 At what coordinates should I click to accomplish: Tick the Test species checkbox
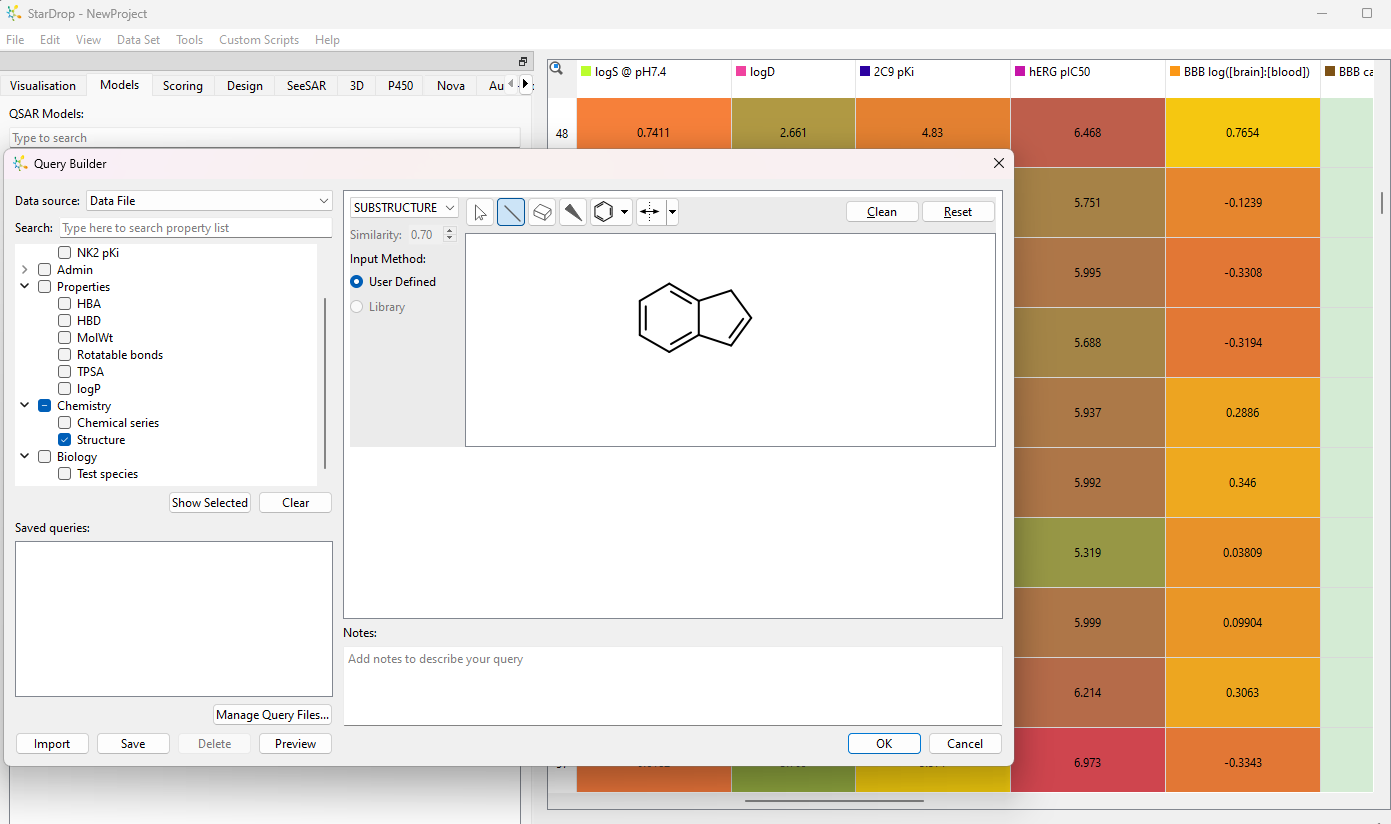click(65, 474)
